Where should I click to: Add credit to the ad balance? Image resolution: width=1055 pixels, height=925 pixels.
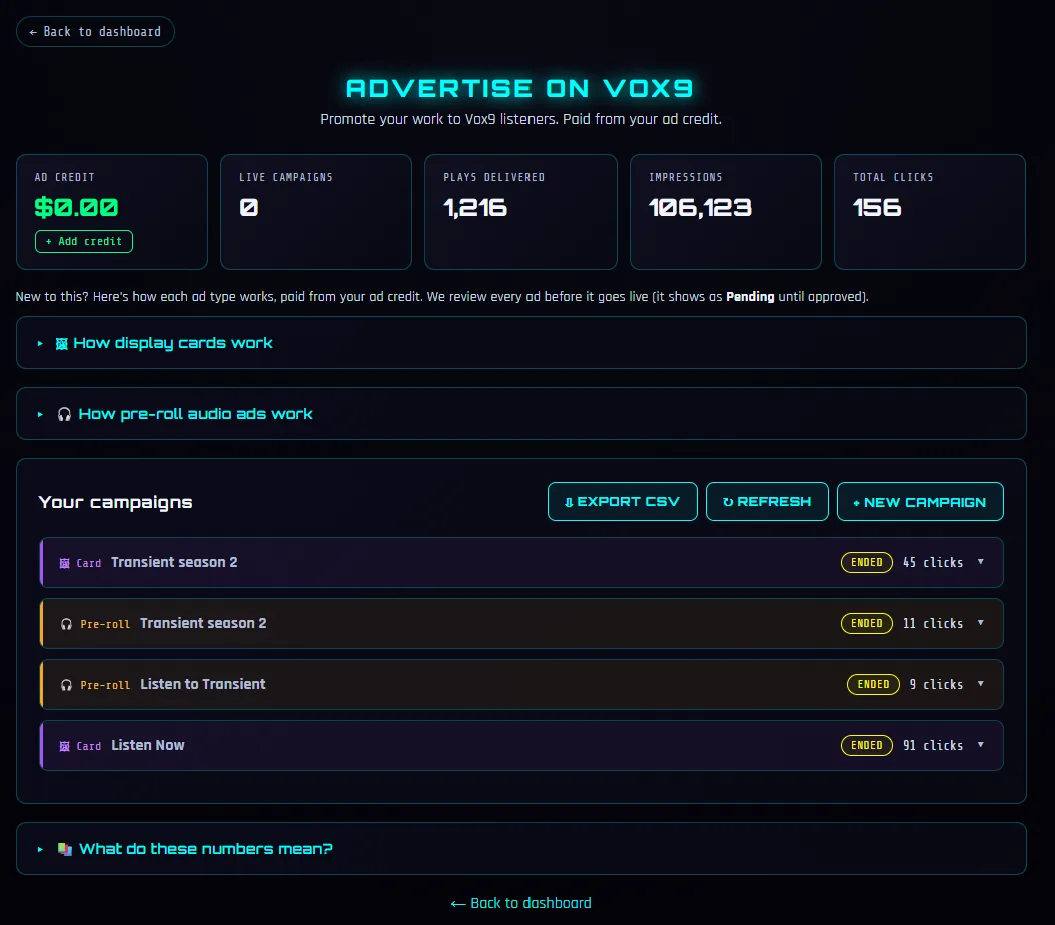(x=83, y=242)
